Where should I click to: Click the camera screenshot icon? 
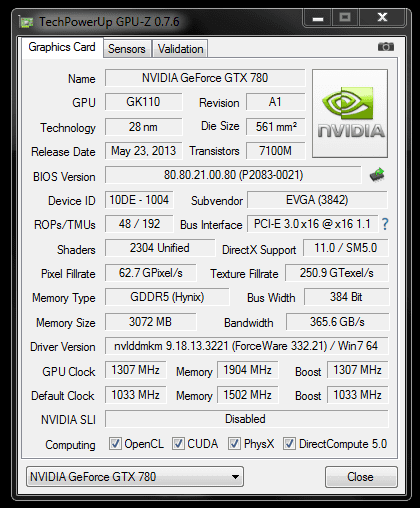coord(386,47)
